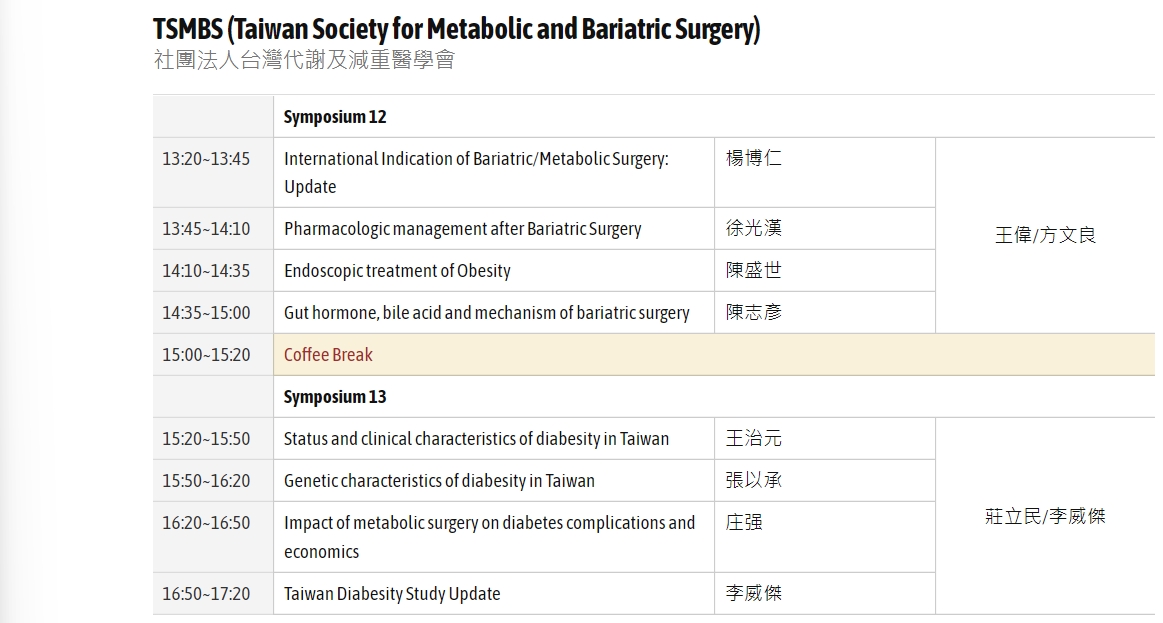Viewport: 1163px width, 623px height.
Task: Click moderators 王偉/方文良 cell
Action: tap(1045, 235)
